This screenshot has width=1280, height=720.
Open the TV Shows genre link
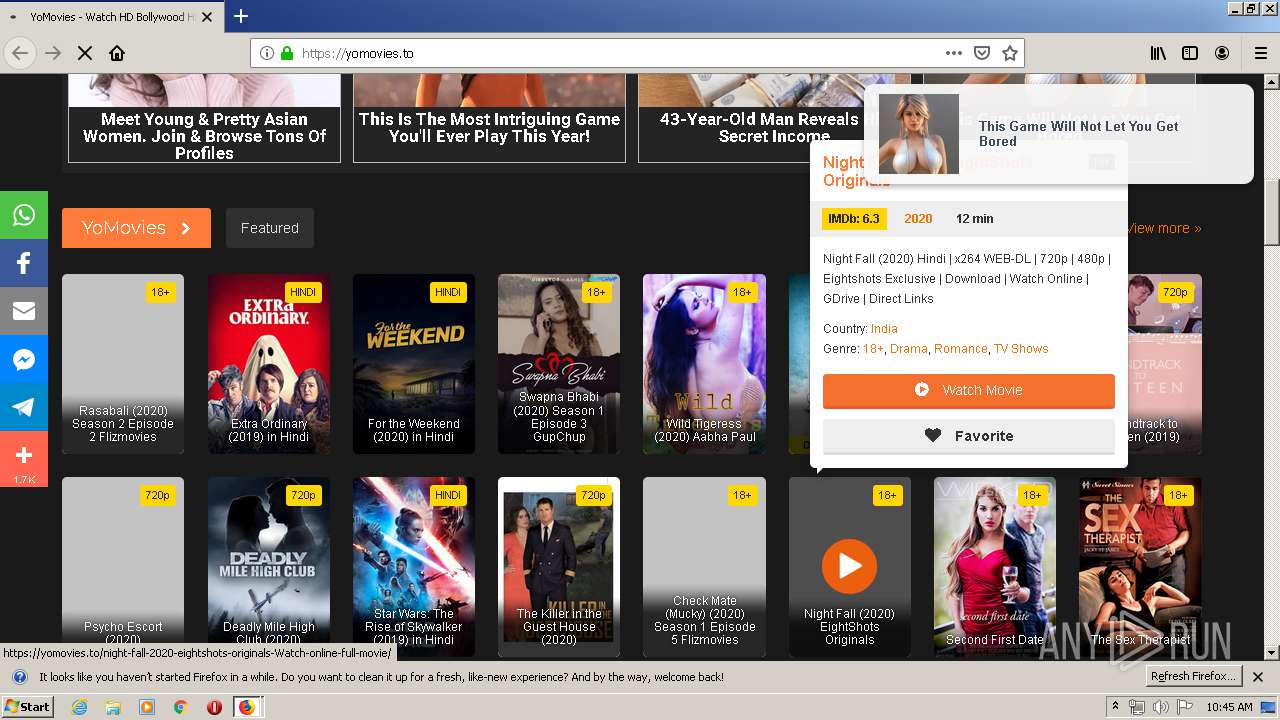pos(1021,349)
